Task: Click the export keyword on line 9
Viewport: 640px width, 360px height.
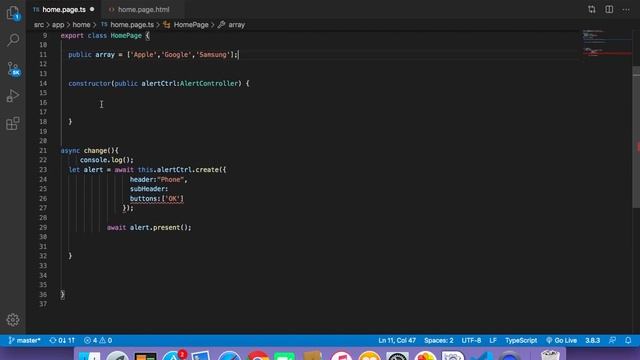Action: click(72, 36)
